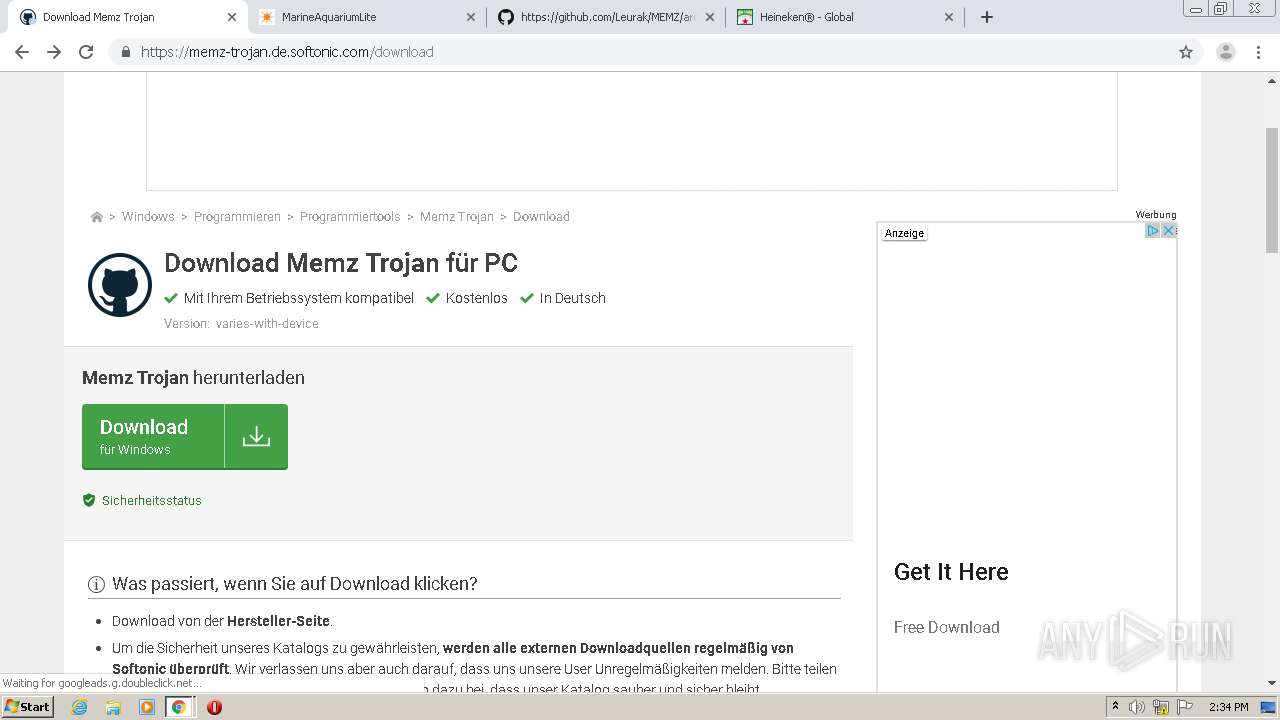Close the Download Memz Trojan tab
Screen dimensions: 1280x720
click(x=232, y=17)
